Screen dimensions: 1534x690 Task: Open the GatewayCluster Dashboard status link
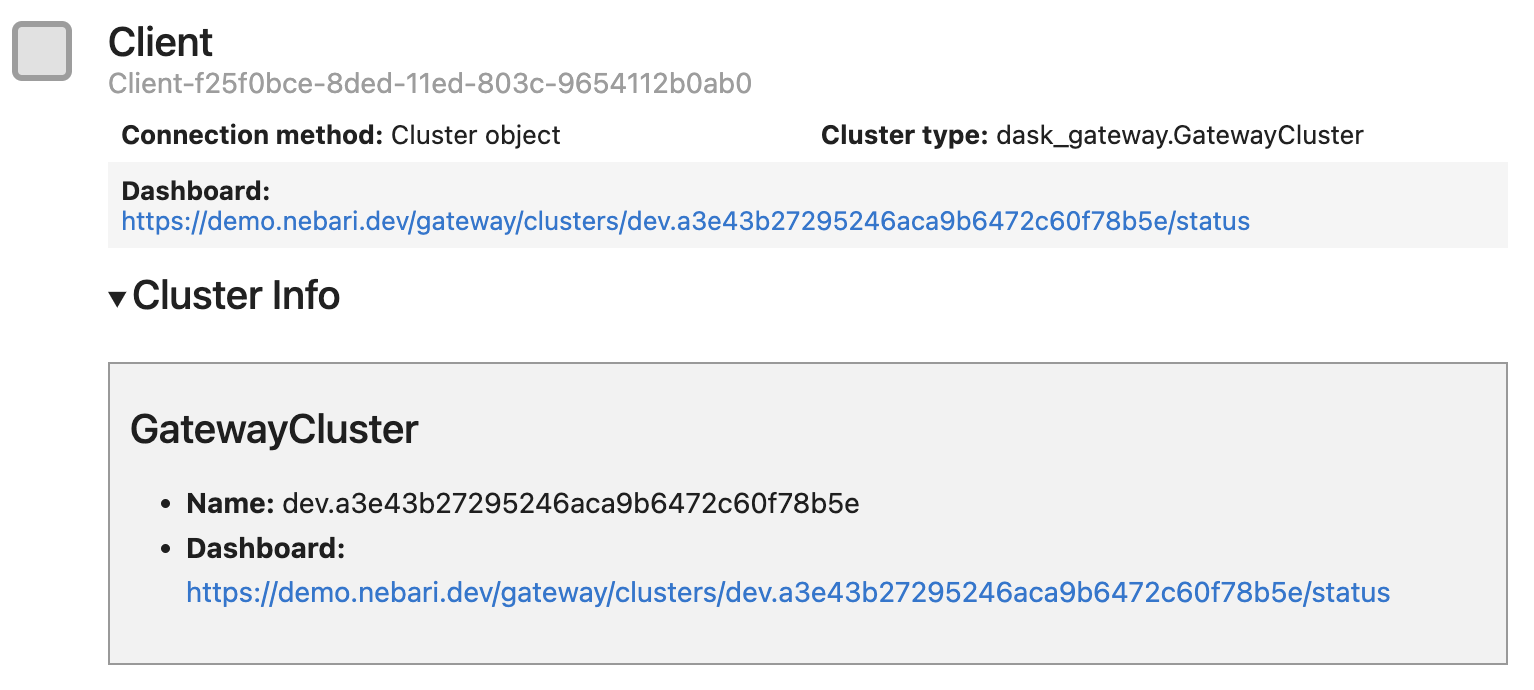coord(786,592)
